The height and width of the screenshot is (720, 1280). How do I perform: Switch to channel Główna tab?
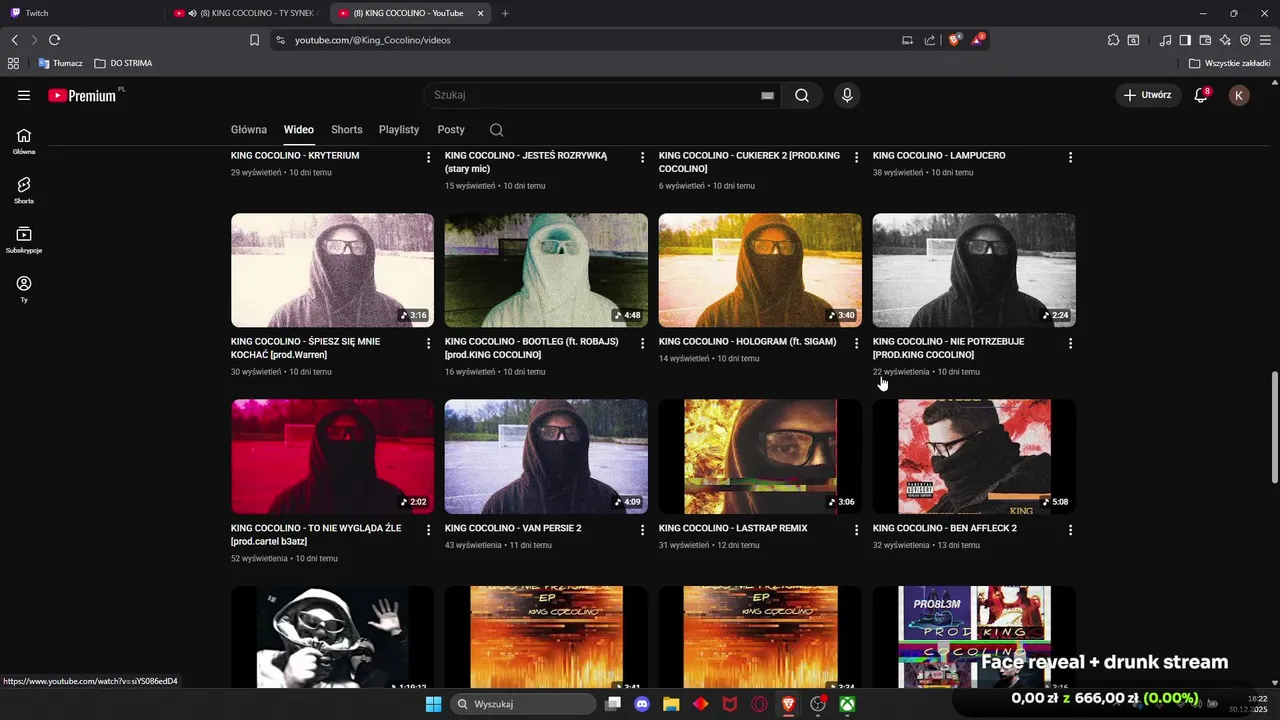point(249,130)
